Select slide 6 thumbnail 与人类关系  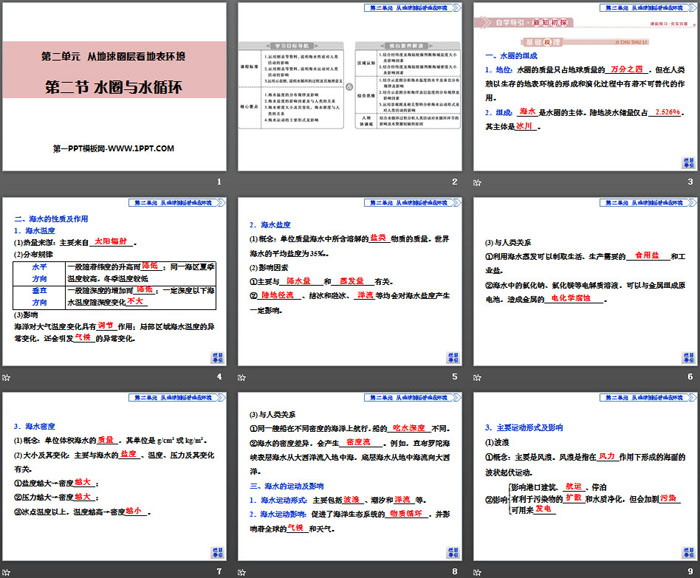pos(585,282)
